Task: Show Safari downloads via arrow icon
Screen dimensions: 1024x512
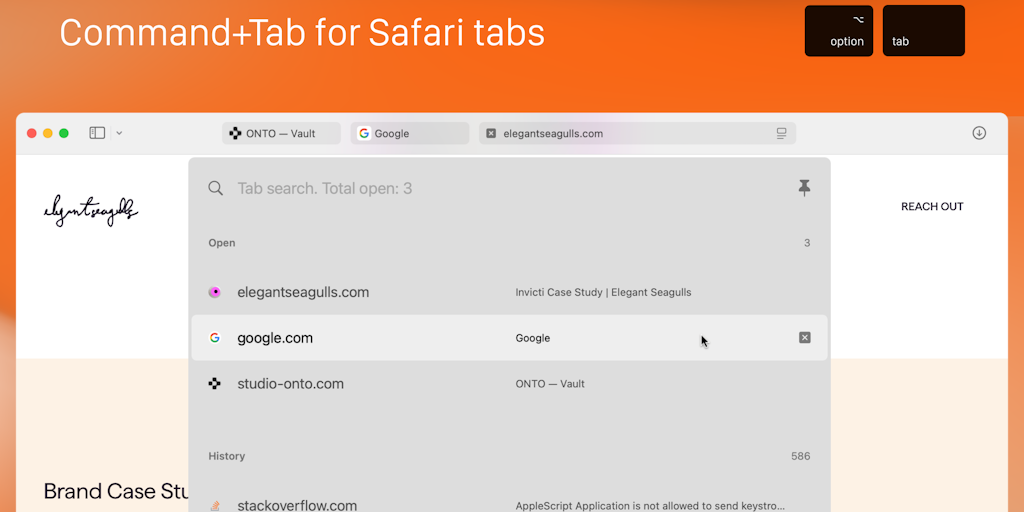Action: 979,133
